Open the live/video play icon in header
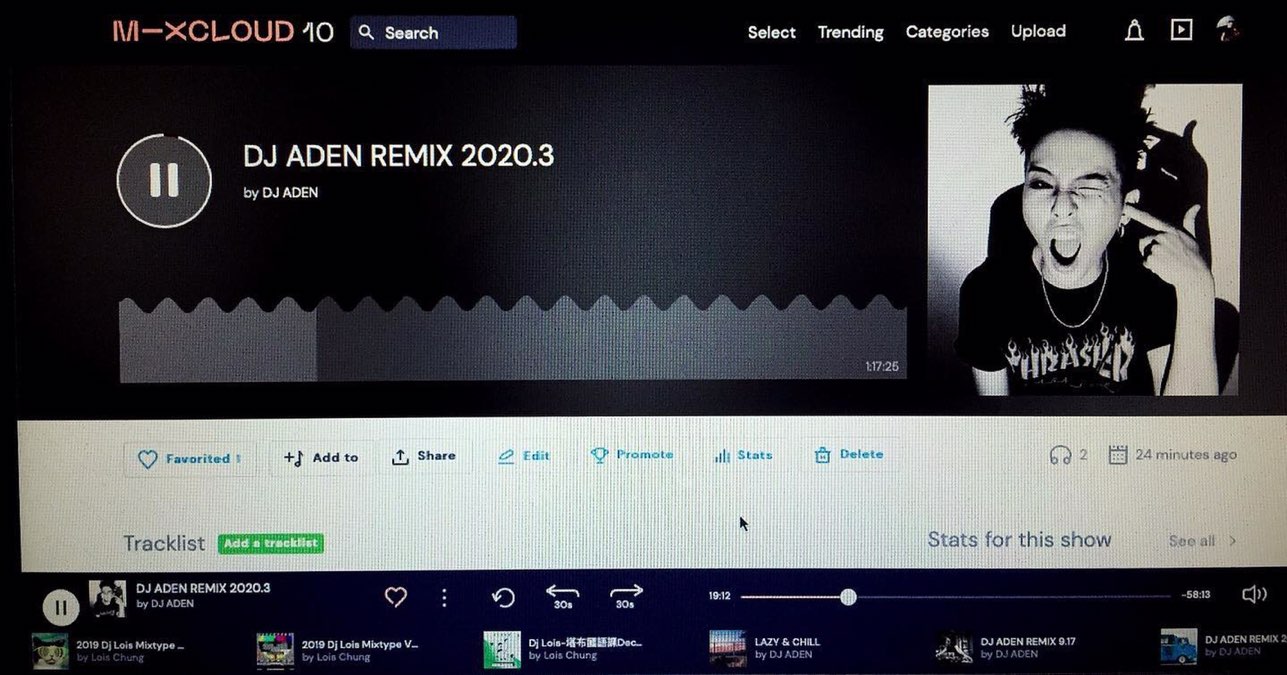This screenshot has height=675, width=1287. coord(1181,30)
